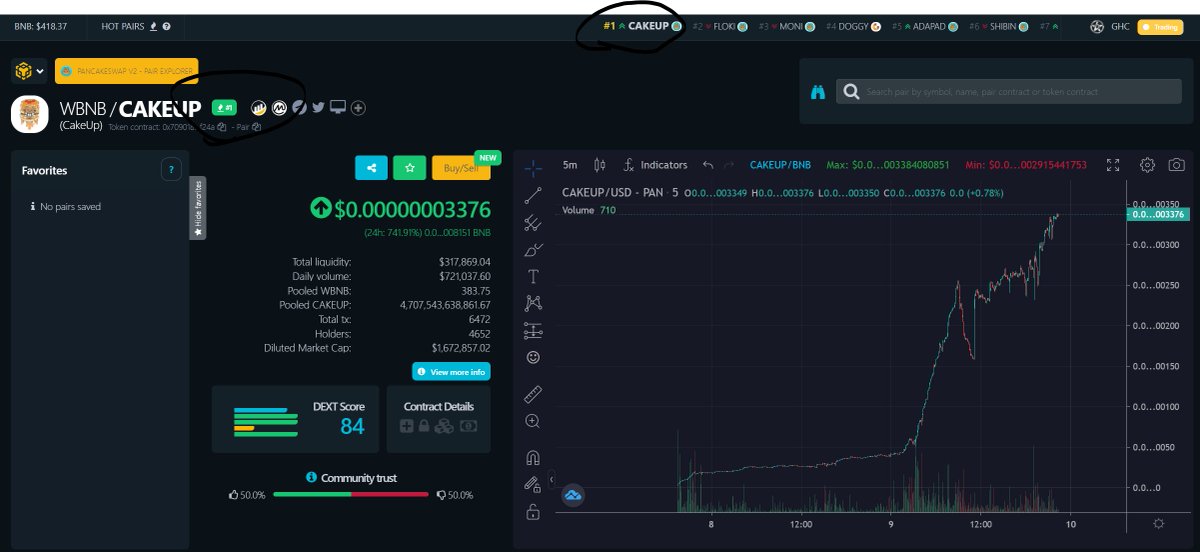Image resolution: width=1200 pixels, height=552 pixels.
Task: Toggle stay in drawing mode pencil-lock
Action: 533,485
